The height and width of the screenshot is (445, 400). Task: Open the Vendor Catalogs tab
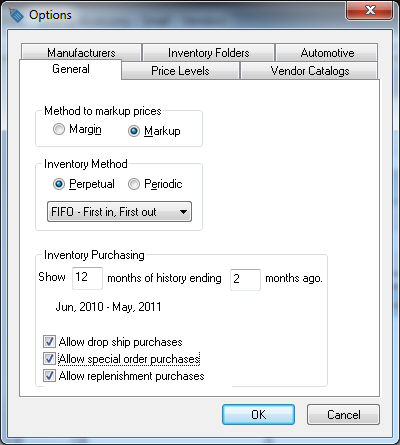(310, 71)
